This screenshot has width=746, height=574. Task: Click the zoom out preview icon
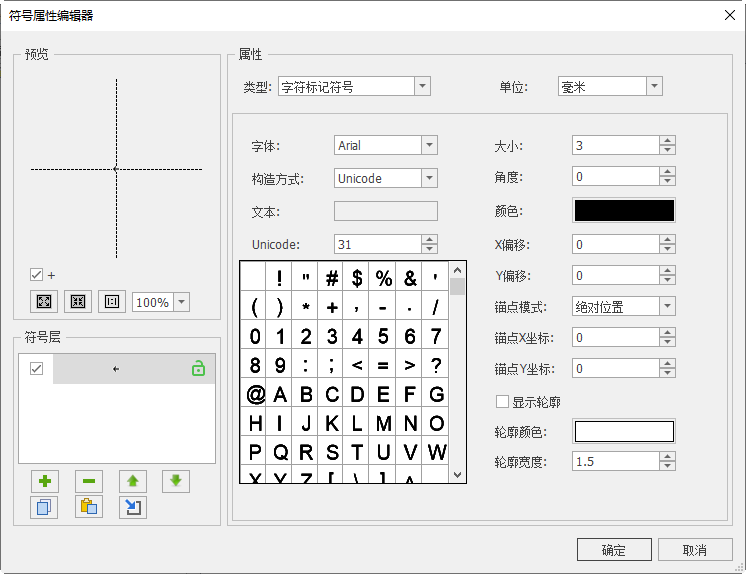pos(78,301)
